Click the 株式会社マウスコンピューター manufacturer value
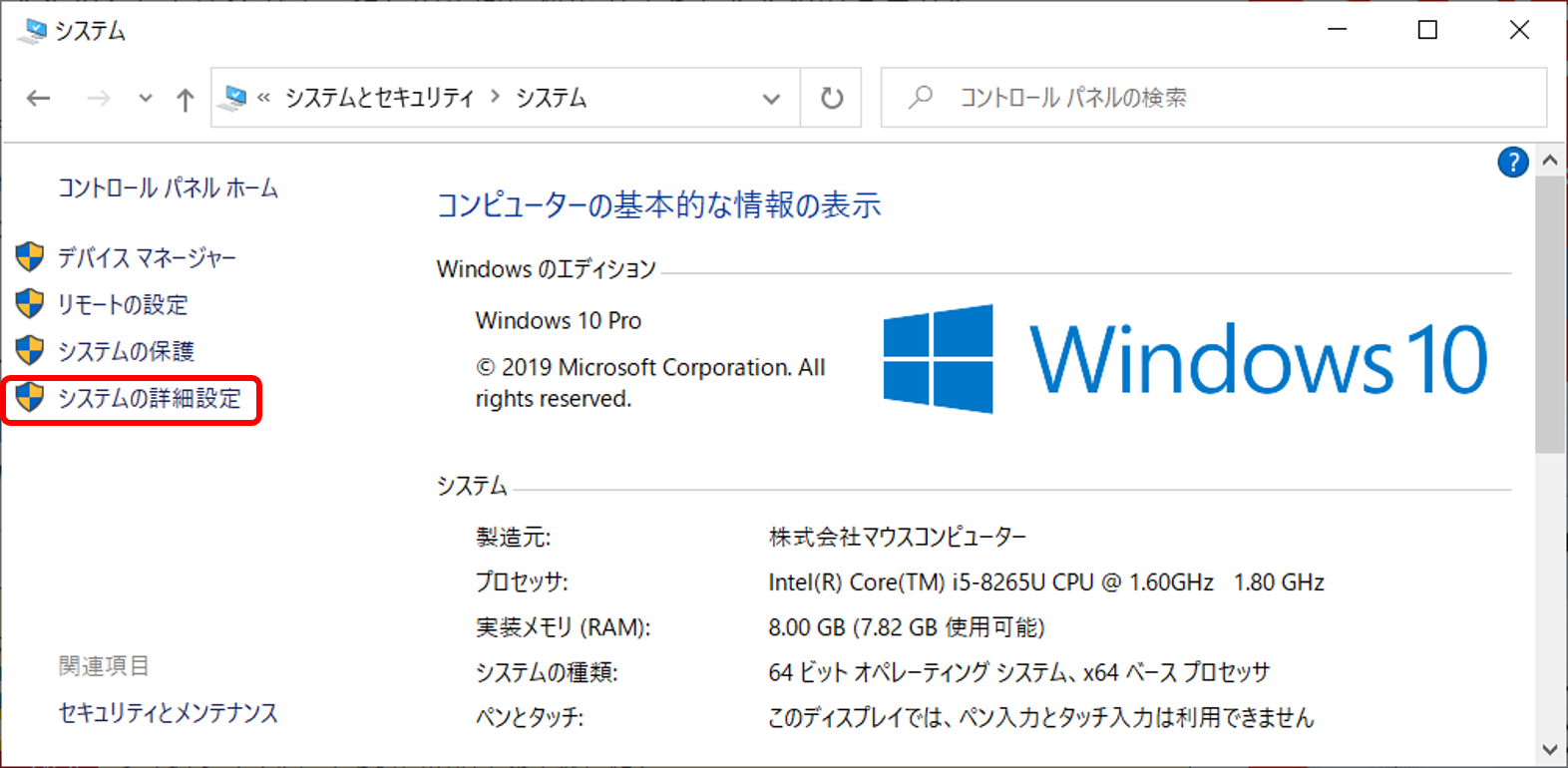Viewport: 1568px width, 768px height. [x=897, y=537]
